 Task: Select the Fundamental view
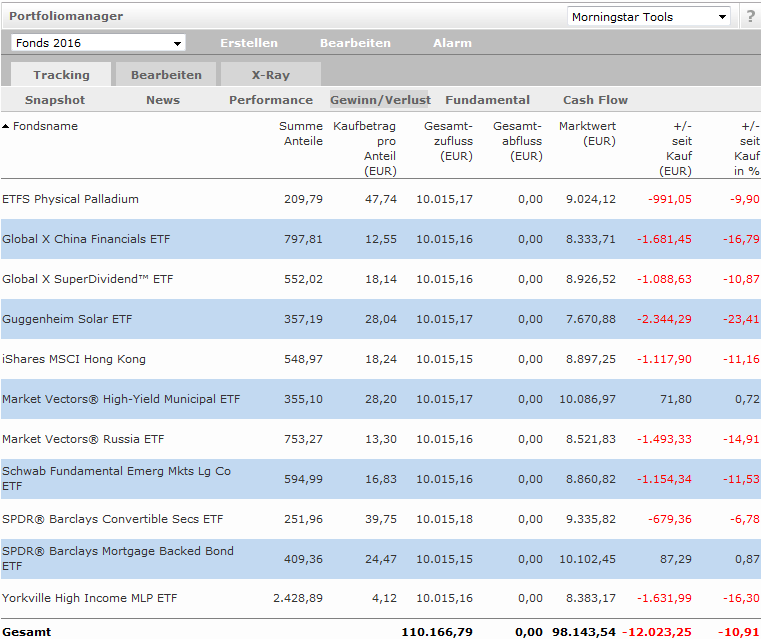pyautogui.click(x=487, y=100)
